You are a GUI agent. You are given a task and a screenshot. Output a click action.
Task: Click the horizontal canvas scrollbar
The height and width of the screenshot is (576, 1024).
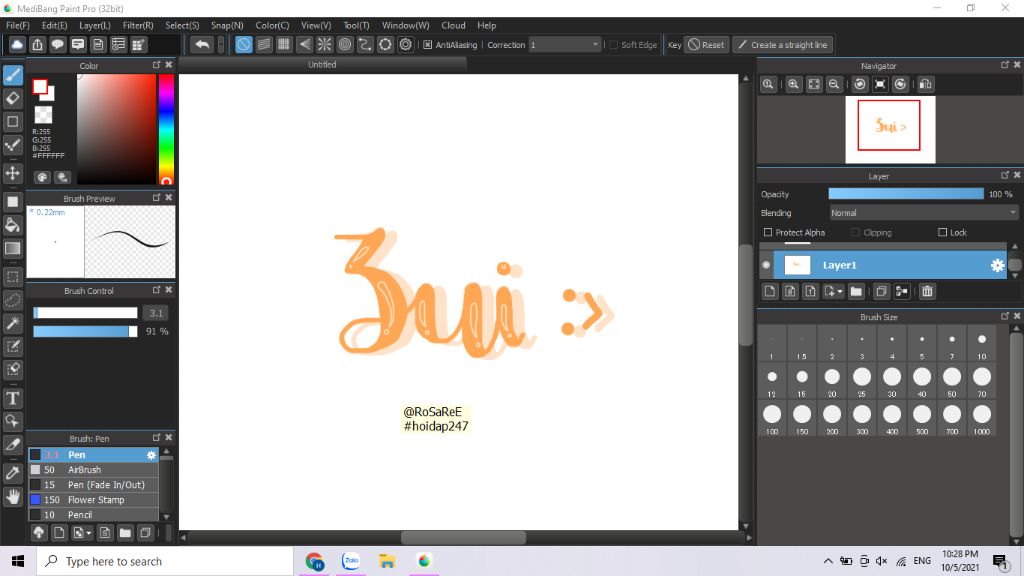pyautogui.click(x=464, y=537)
